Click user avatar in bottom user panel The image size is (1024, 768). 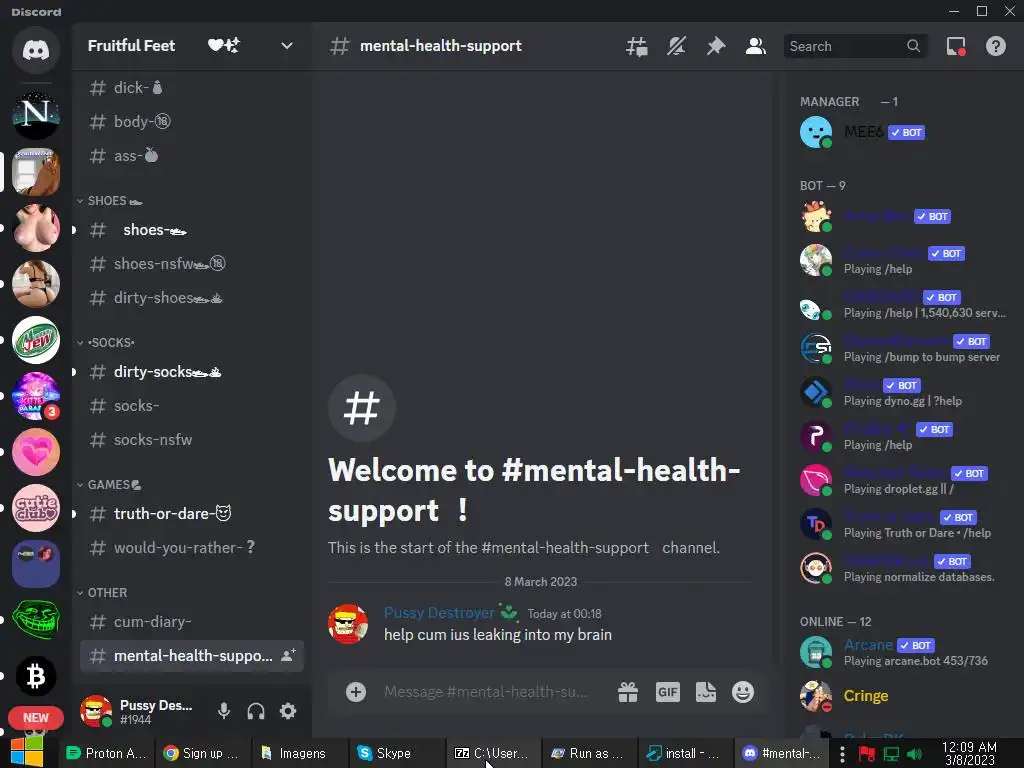(95, 711)
